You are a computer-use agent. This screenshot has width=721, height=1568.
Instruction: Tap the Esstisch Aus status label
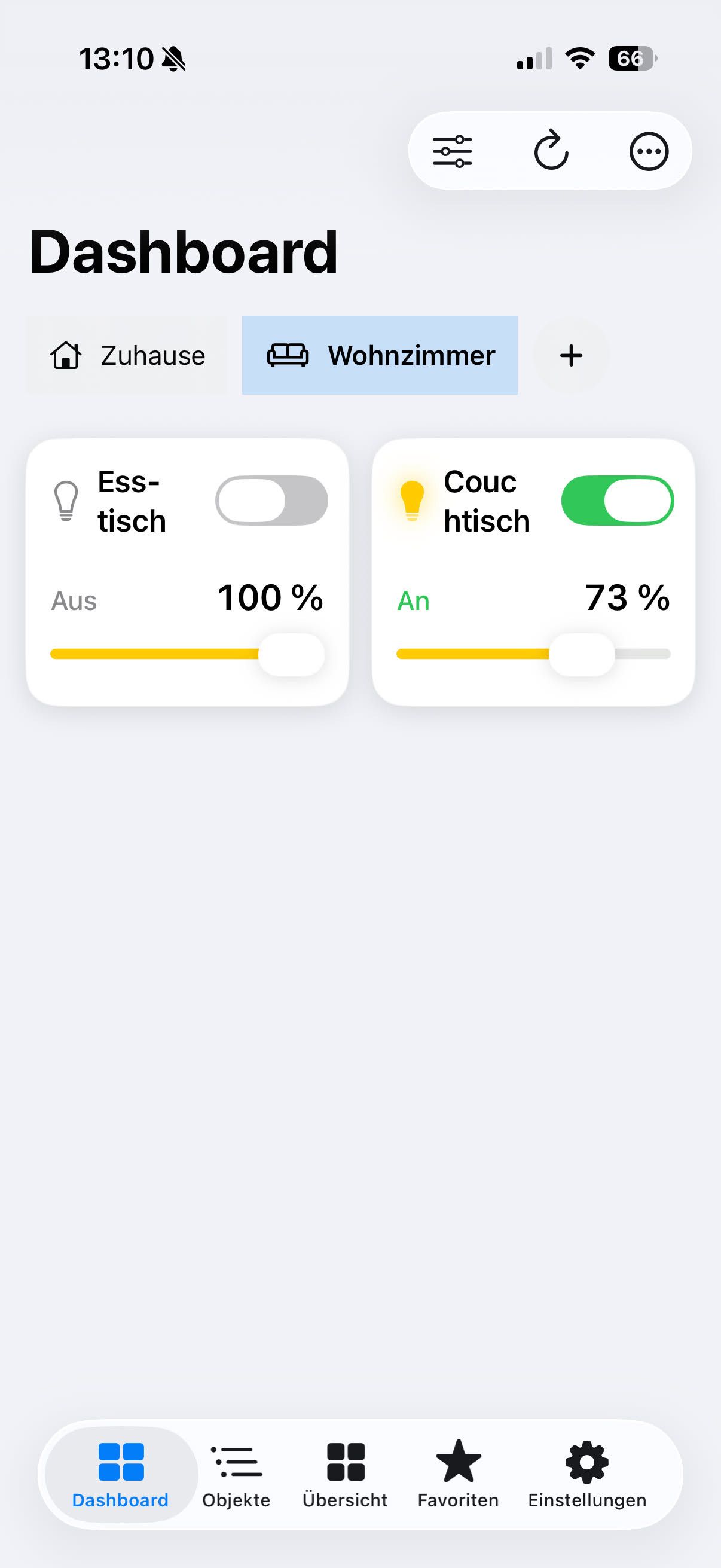(x=74, y=602)
